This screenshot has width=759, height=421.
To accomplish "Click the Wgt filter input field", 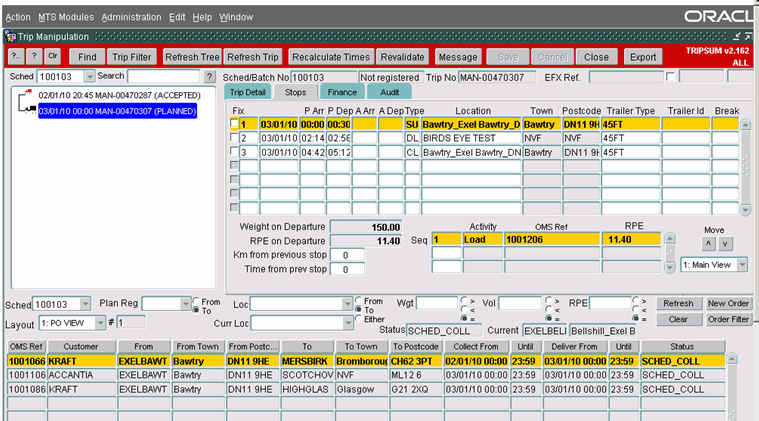I will coord(437,303).
